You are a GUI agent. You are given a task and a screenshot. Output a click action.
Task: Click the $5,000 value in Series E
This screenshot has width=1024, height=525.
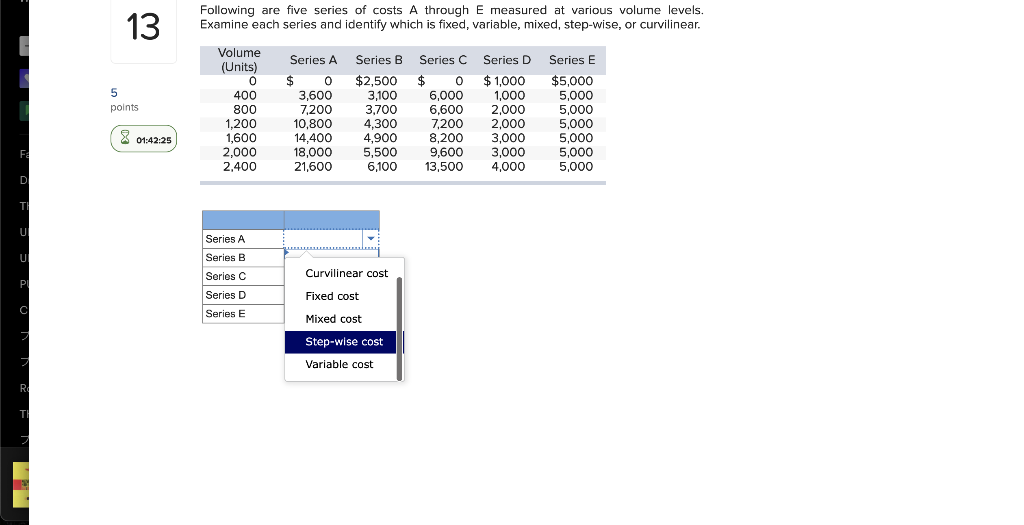[x=572, y=81]
